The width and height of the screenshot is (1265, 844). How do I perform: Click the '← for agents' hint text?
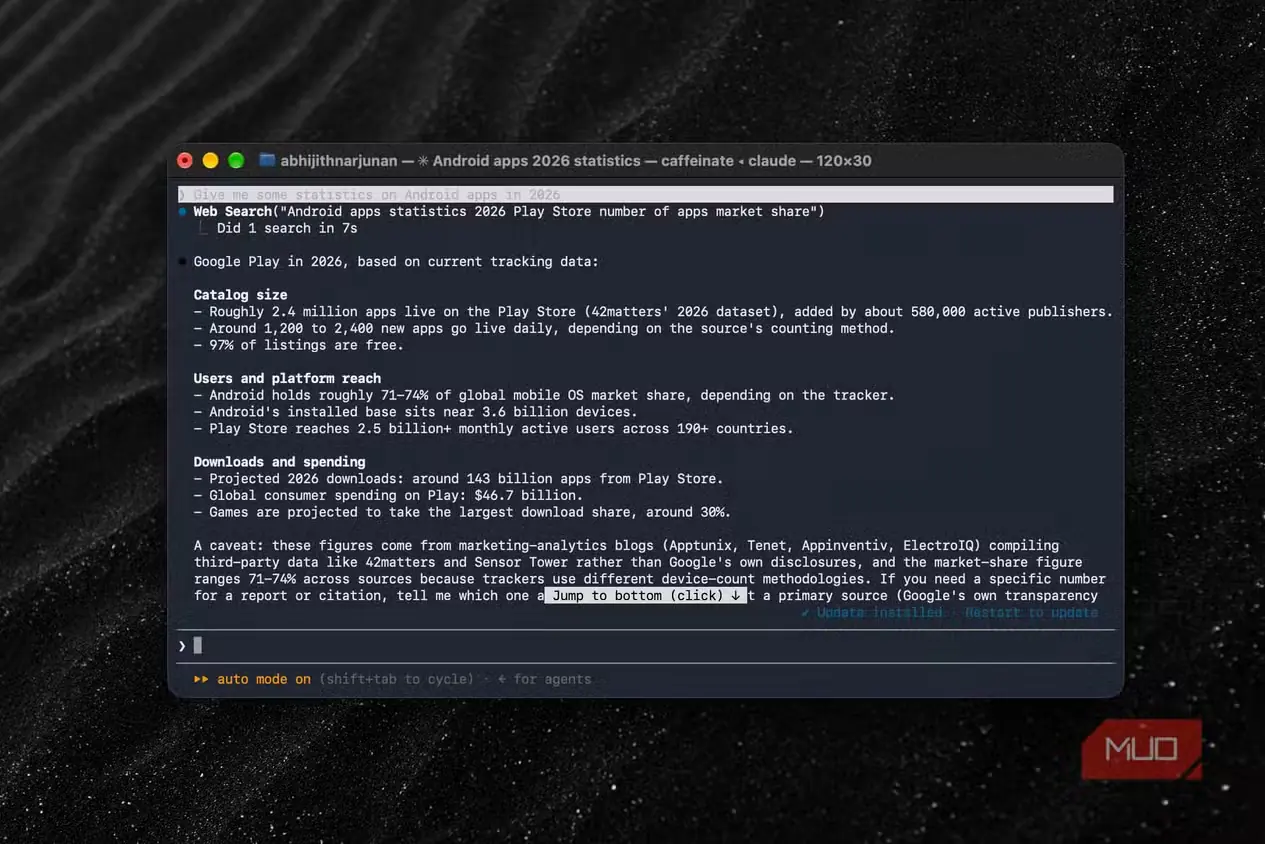pyautogui.click(x=545, y=679)
